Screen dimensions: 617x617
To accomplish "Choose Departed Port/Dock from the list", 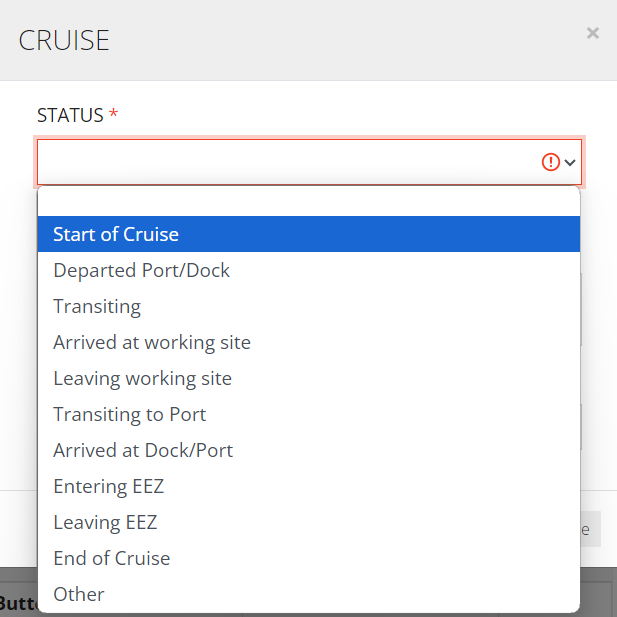I will point(308,270).
